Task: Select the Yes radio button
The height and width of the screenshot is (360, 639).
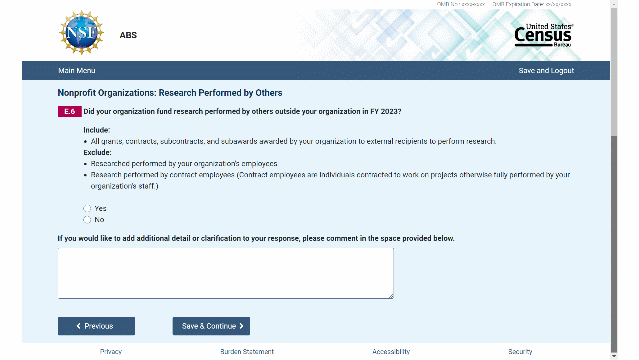Action: pyautogui.click(x=87, y=208)
